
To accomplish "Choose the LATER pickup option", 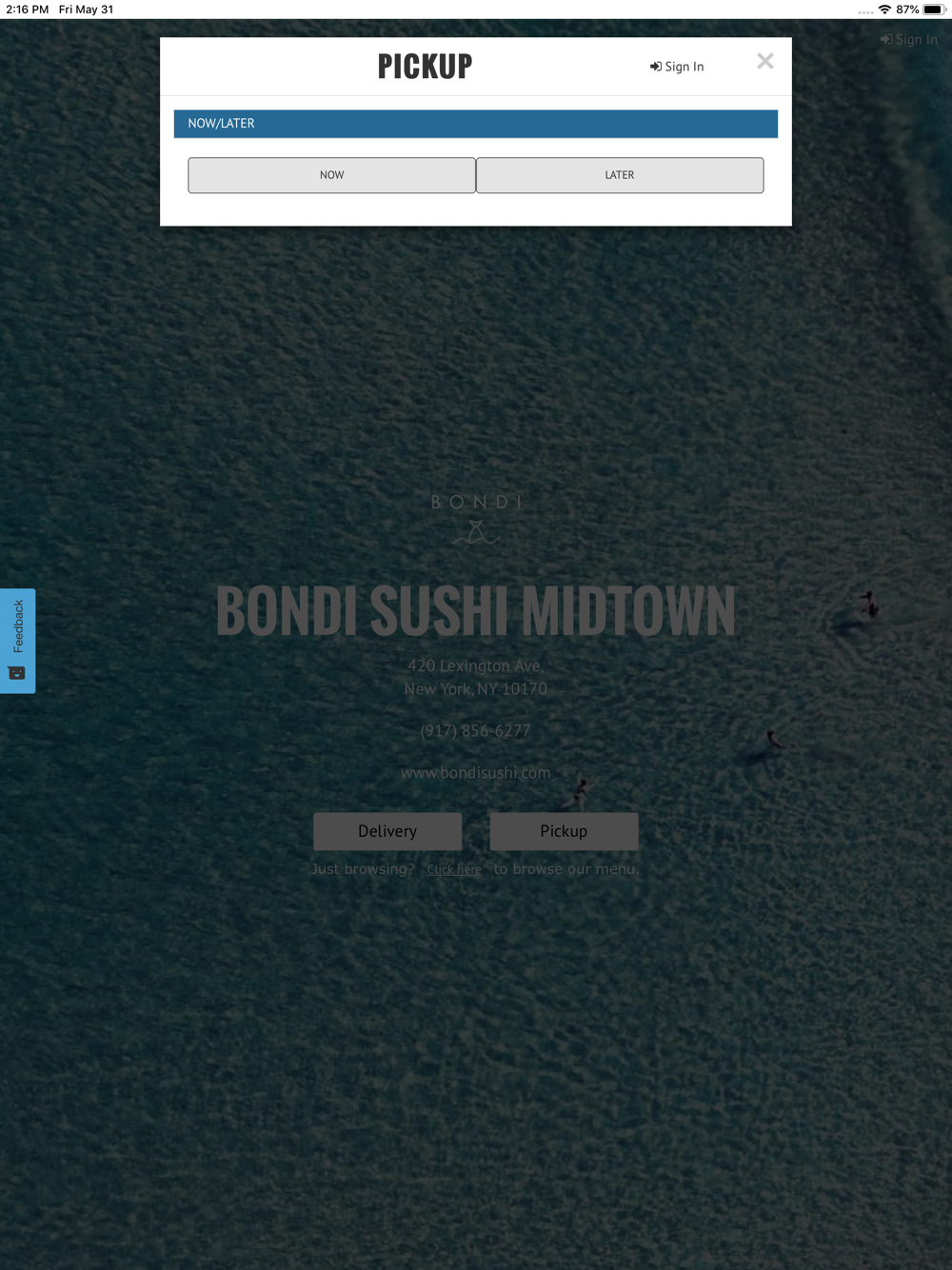I will 620,175.
